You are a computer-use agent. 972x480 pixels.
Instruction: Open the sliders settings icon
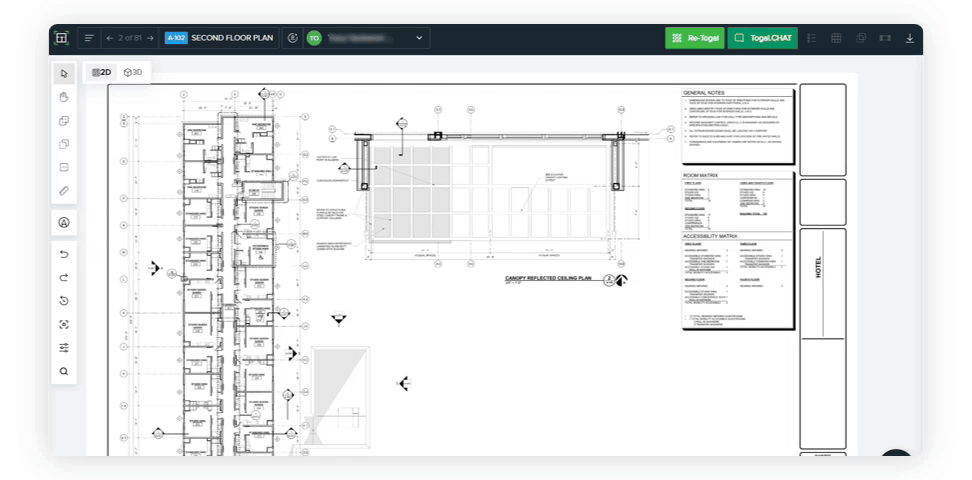point(64,348)
